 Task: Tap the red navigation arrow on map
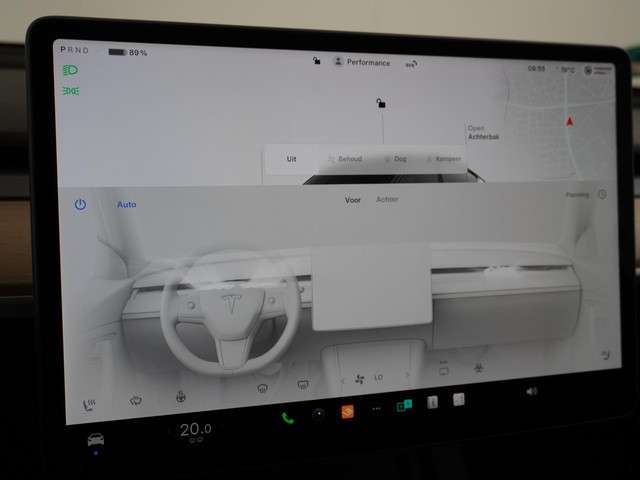pyautogui.click(x=569, y=121)
